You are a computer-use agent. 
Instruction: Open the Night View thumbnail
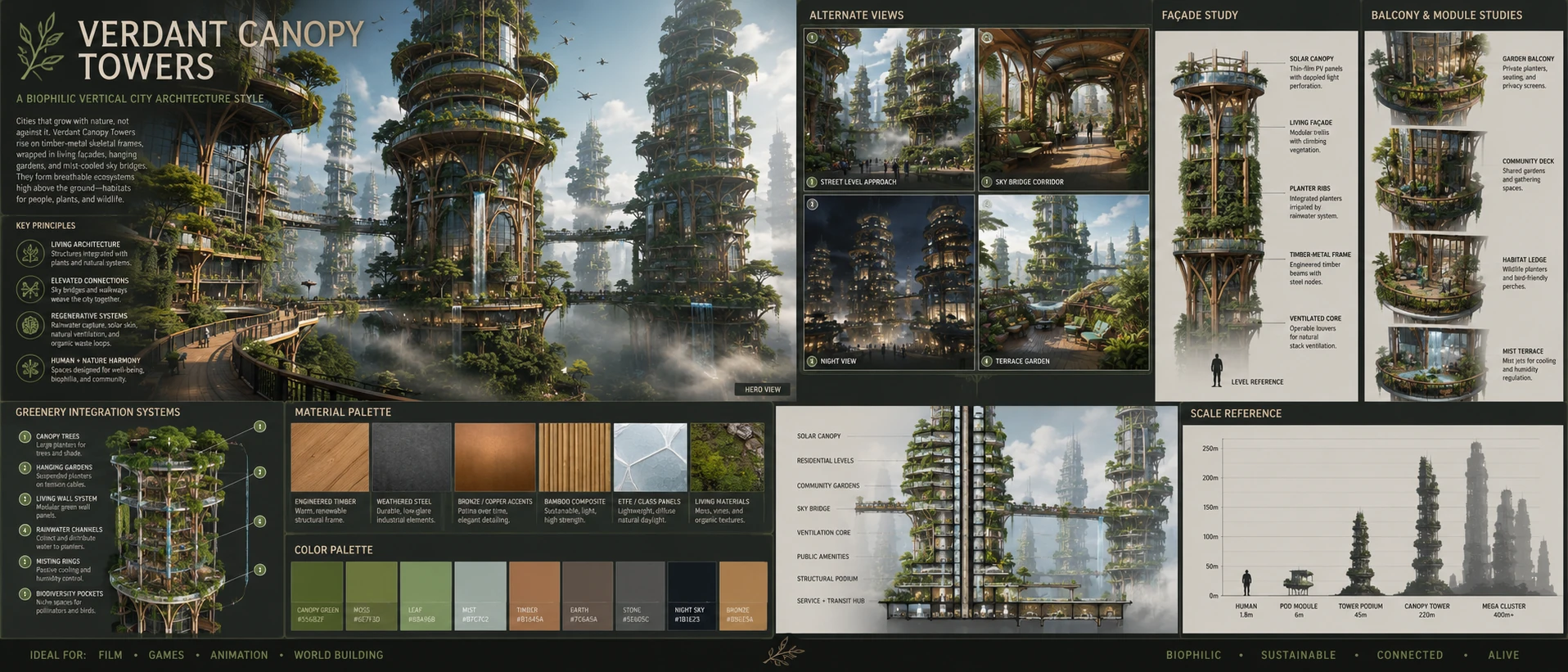tap(889, 282)
